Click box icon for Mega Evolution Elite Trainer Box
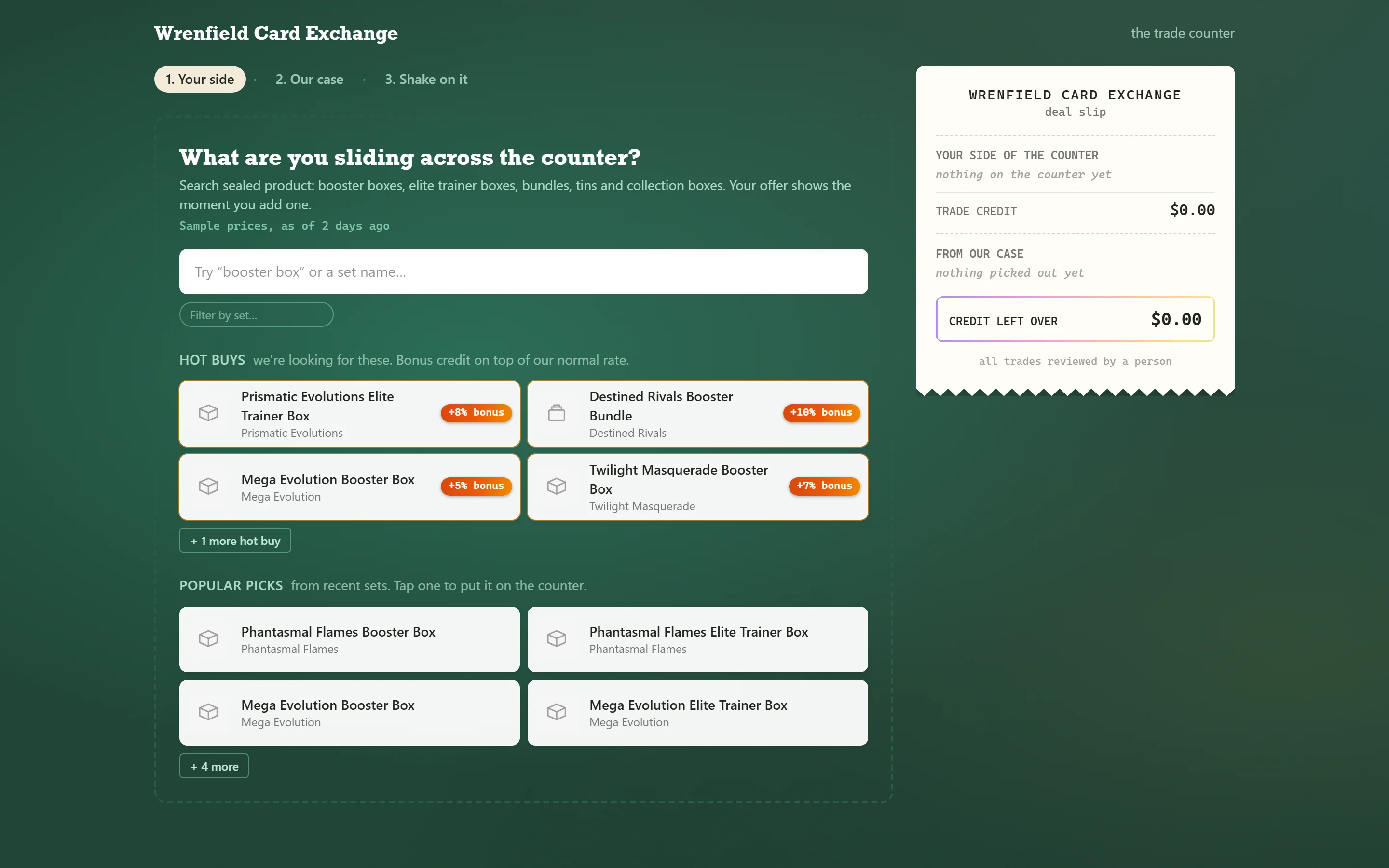 click(556, 712)
